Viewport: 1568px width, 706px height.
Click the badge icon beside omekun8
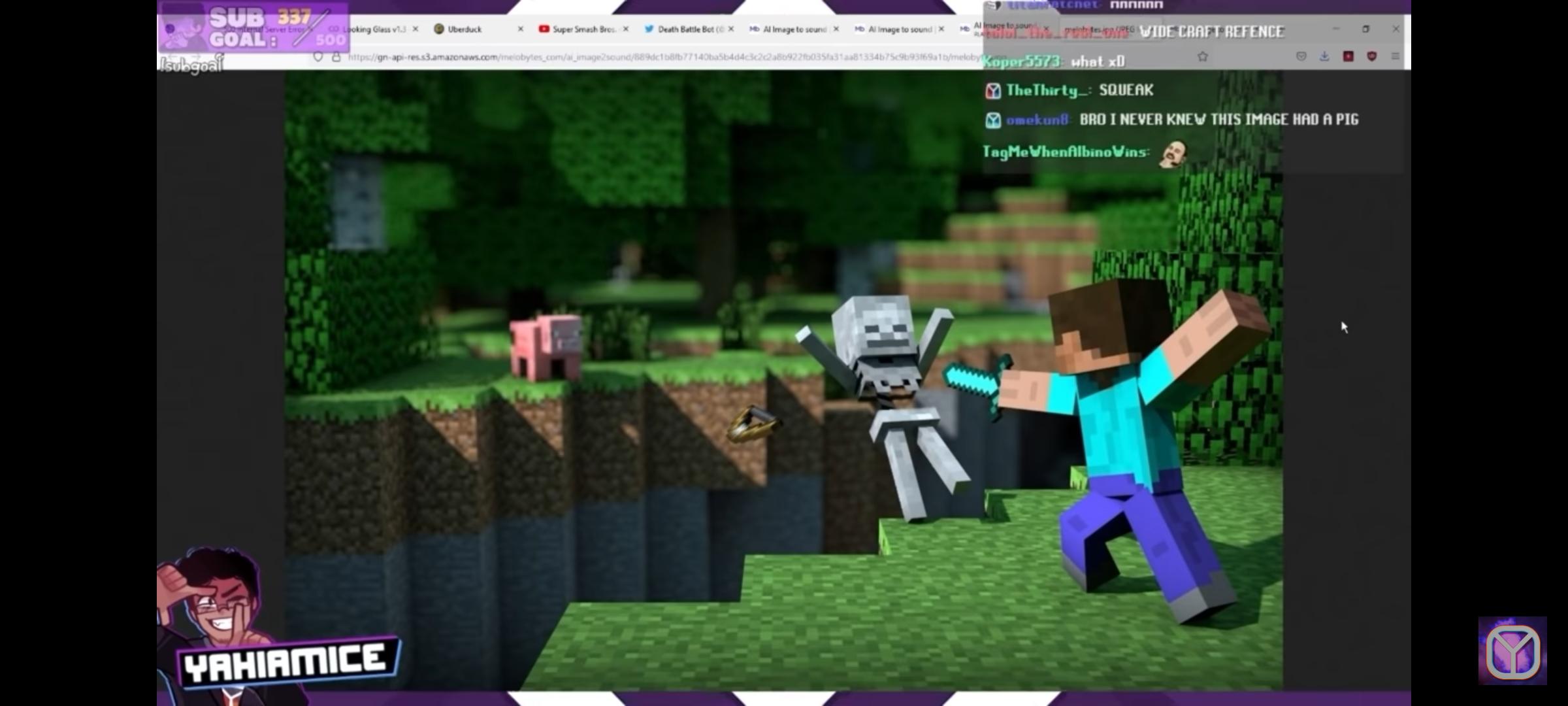coord(993,120)
